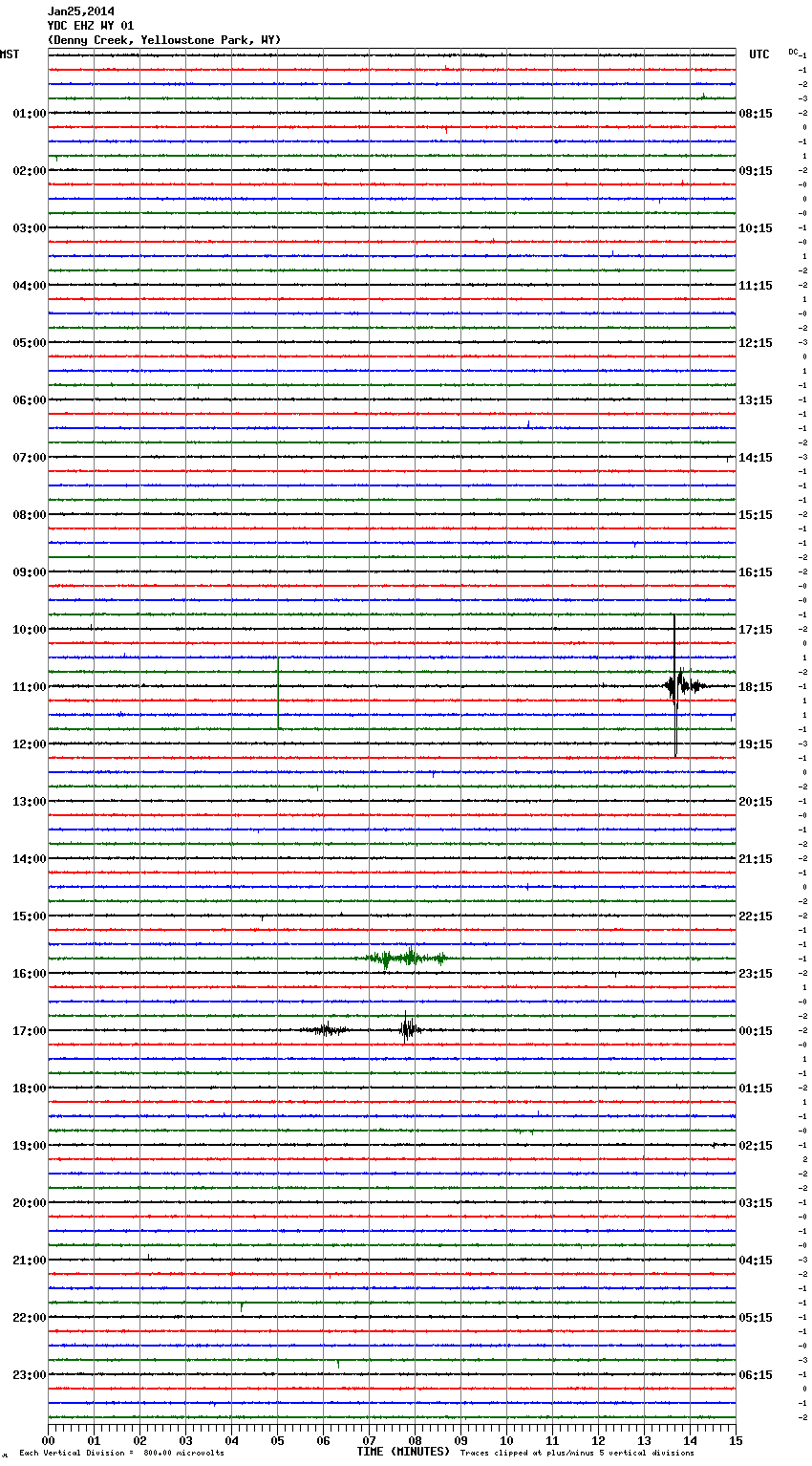Click minute 00 on the bottom axis
The width and height of the screenshot is (812, 1466).
click(49, 1441)
